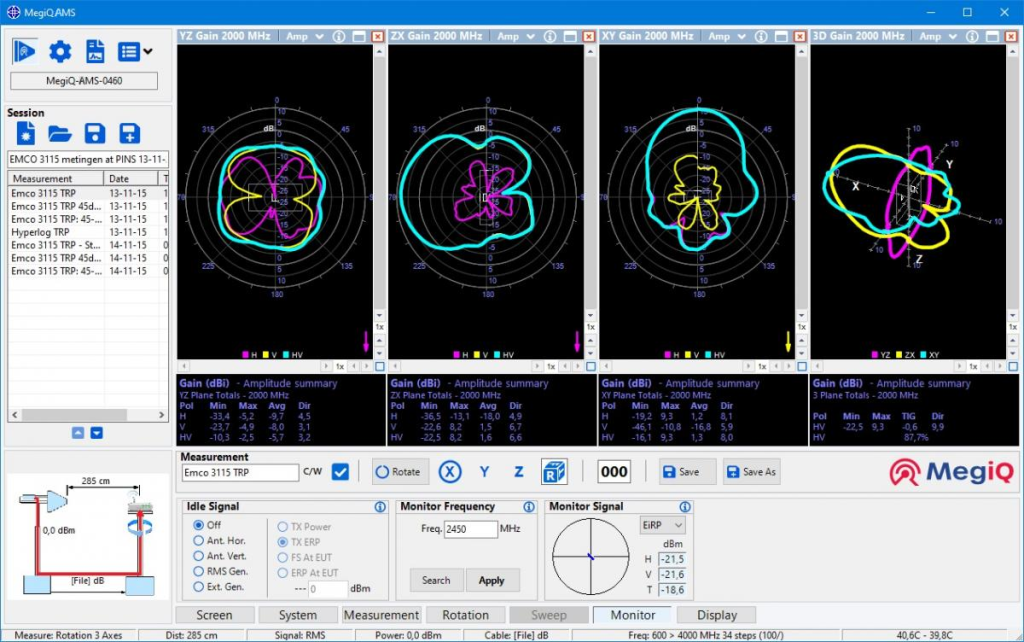Select the circled X axis icon
The image size is (1024, 642).
click(451, 472)
